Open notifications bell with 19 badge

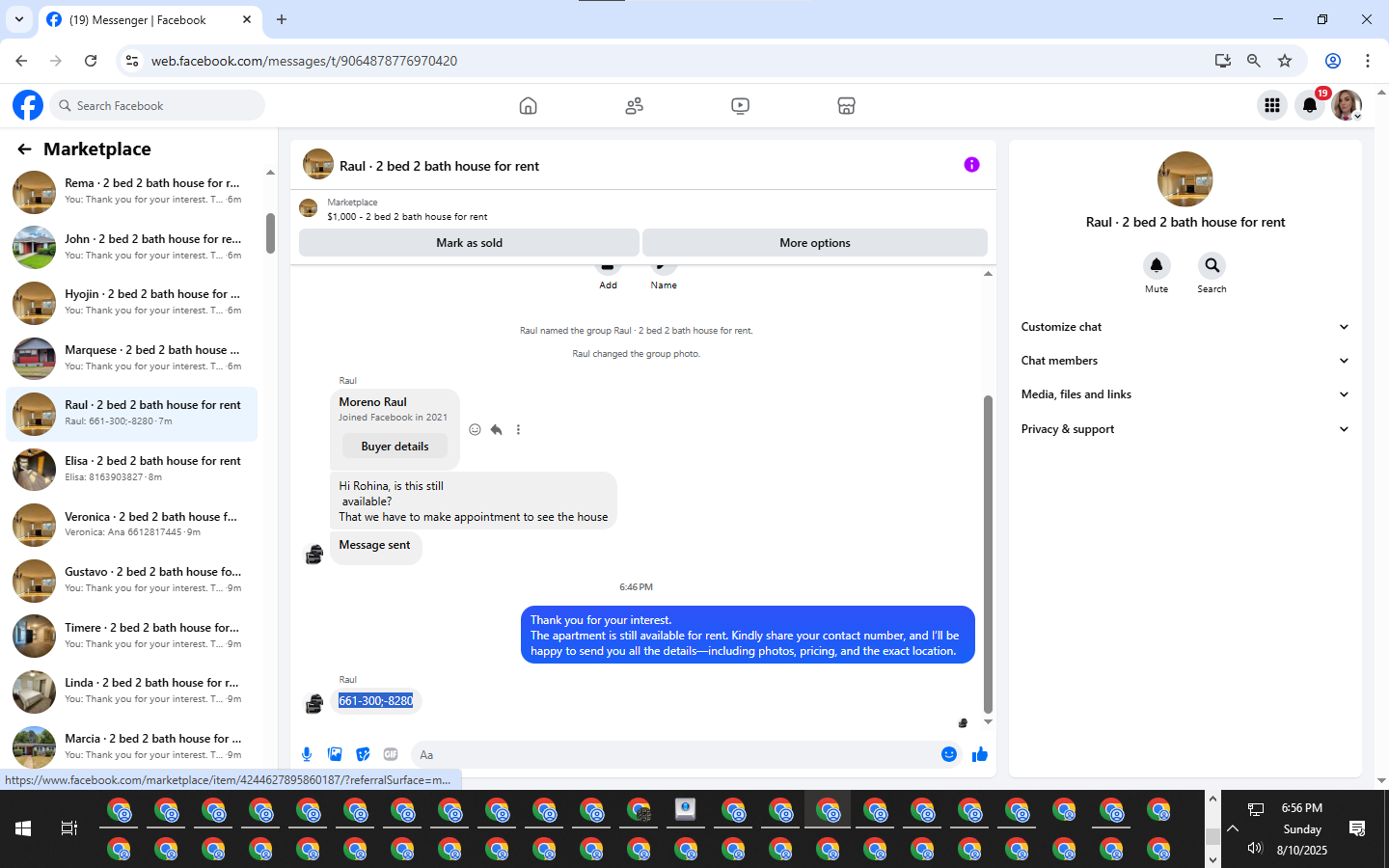coord(1310,105)
